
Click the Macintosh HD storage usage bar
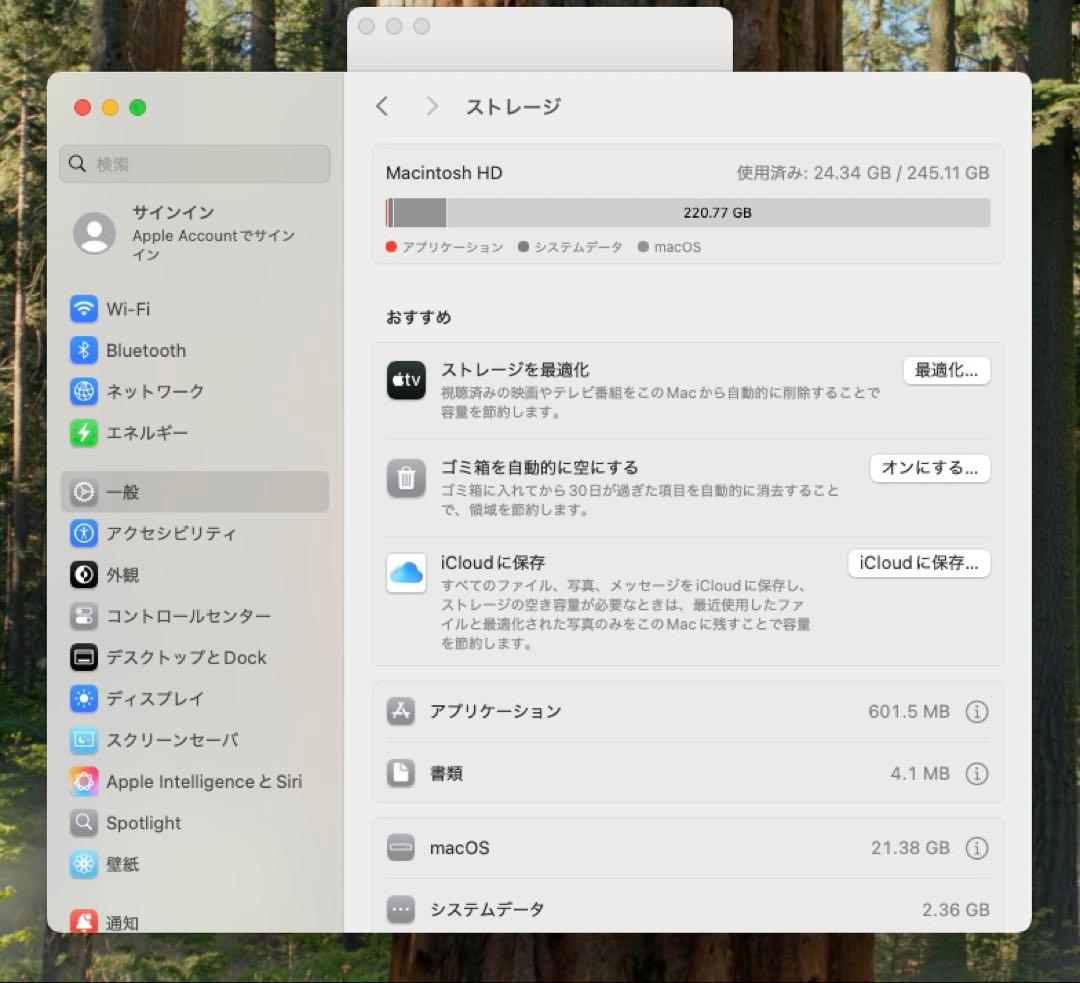point(688,213)
